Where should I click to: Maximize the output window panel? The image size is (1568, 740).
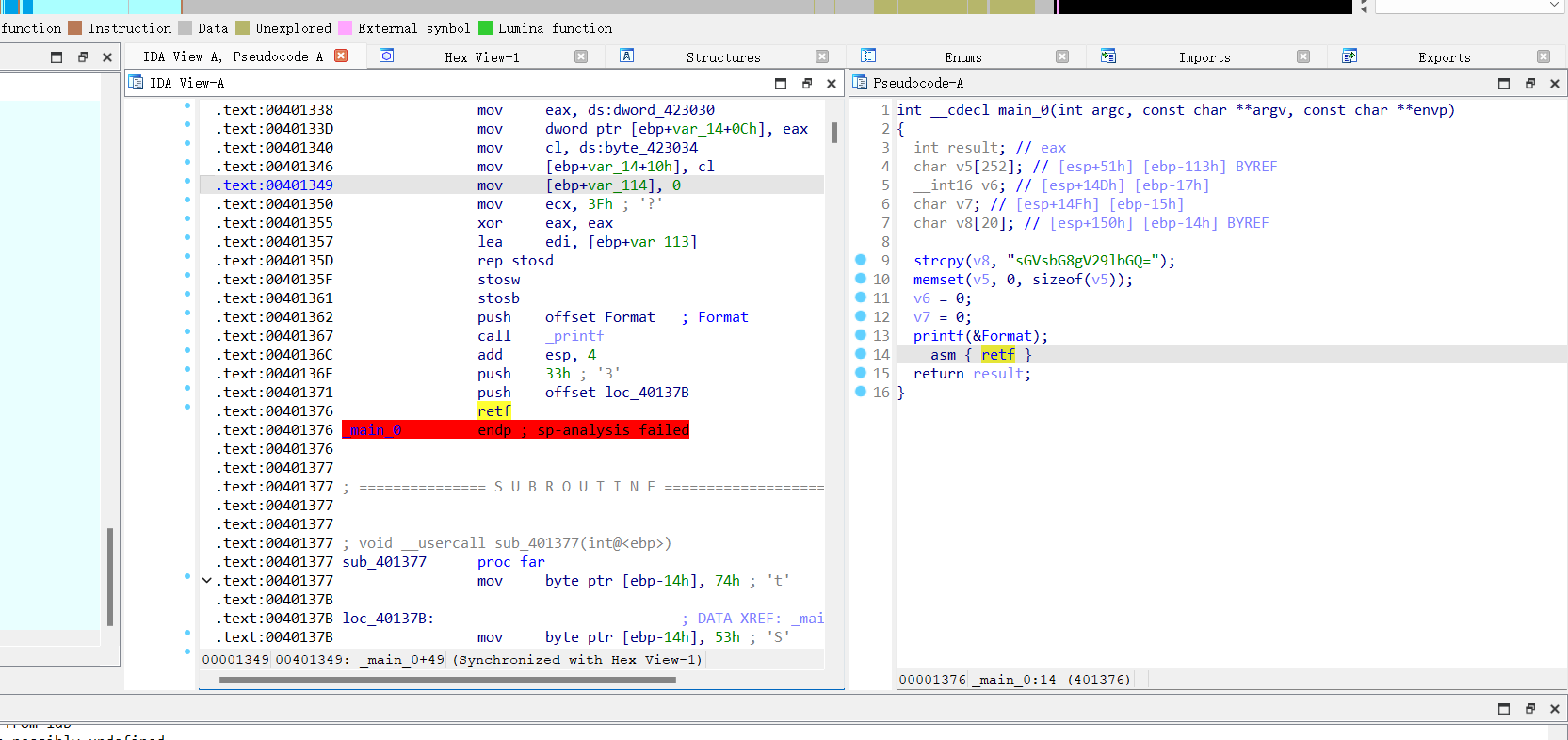1504,709
